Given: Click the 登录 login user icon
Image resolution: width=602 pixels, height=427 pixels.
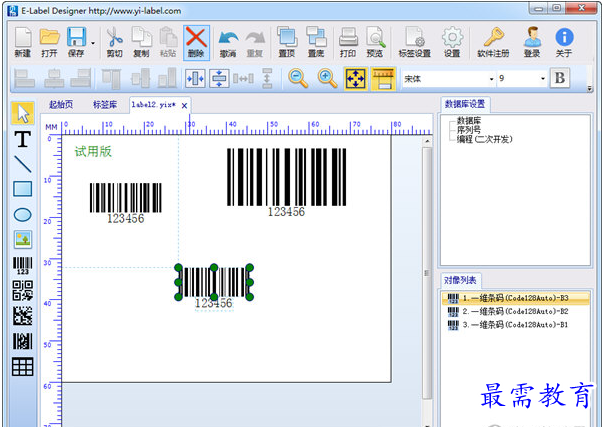Looking at the screenshot, I should pos(532,42).
